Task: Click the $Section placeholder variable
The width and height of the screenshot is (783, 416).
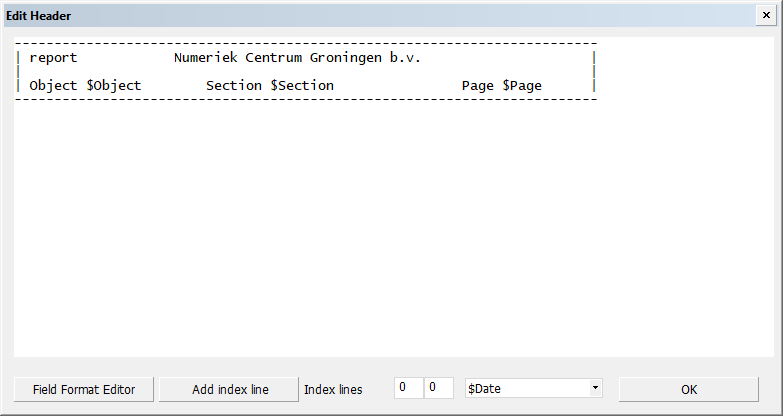Action: 302,86
